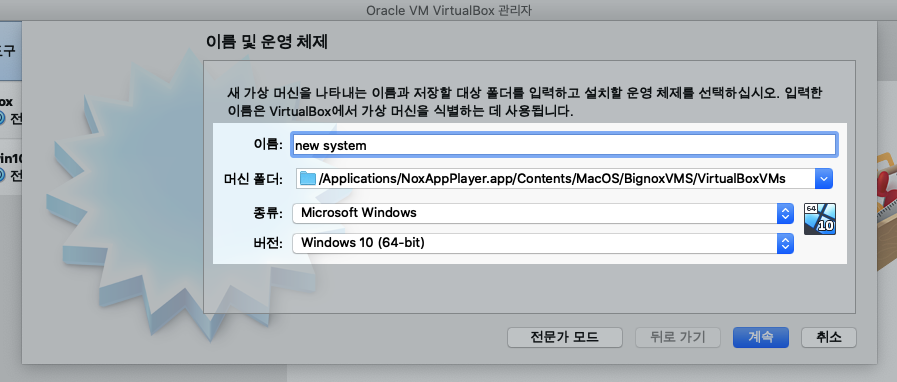Open the Windows 10 (64-bit) version dropdown
The height and width of the screenshot is (382, 897).
click(x=543, y=244)
